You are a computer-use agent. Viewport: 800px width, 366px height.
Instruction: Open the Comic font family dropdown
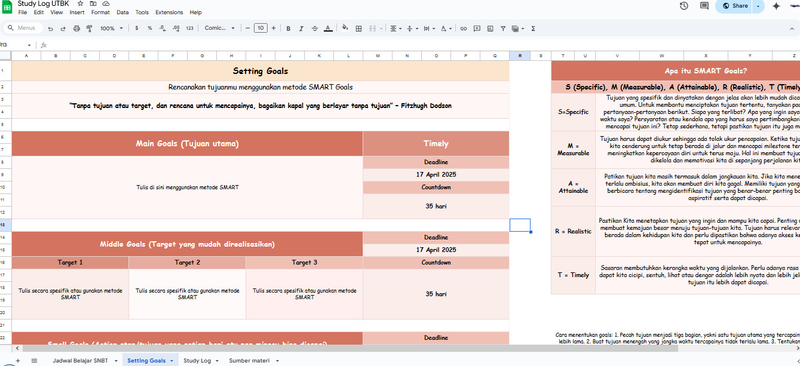click(219, 29)
